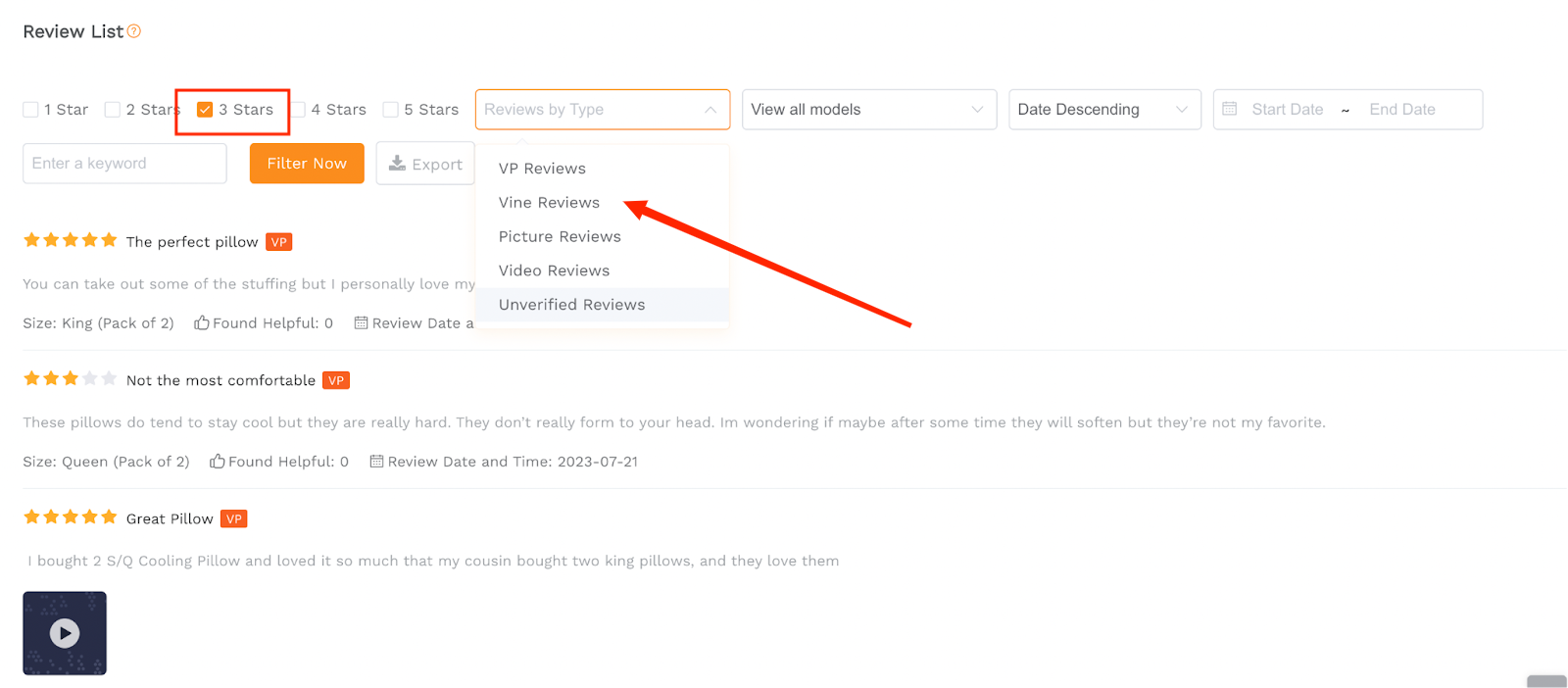
Task: Click three-star rating of Not the most comfortable
Action: [x=70, y=378]
